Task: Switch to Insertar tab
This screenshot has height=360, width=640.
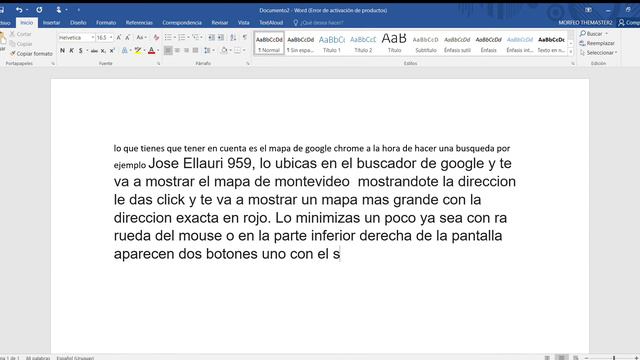Action: (51, 23)
